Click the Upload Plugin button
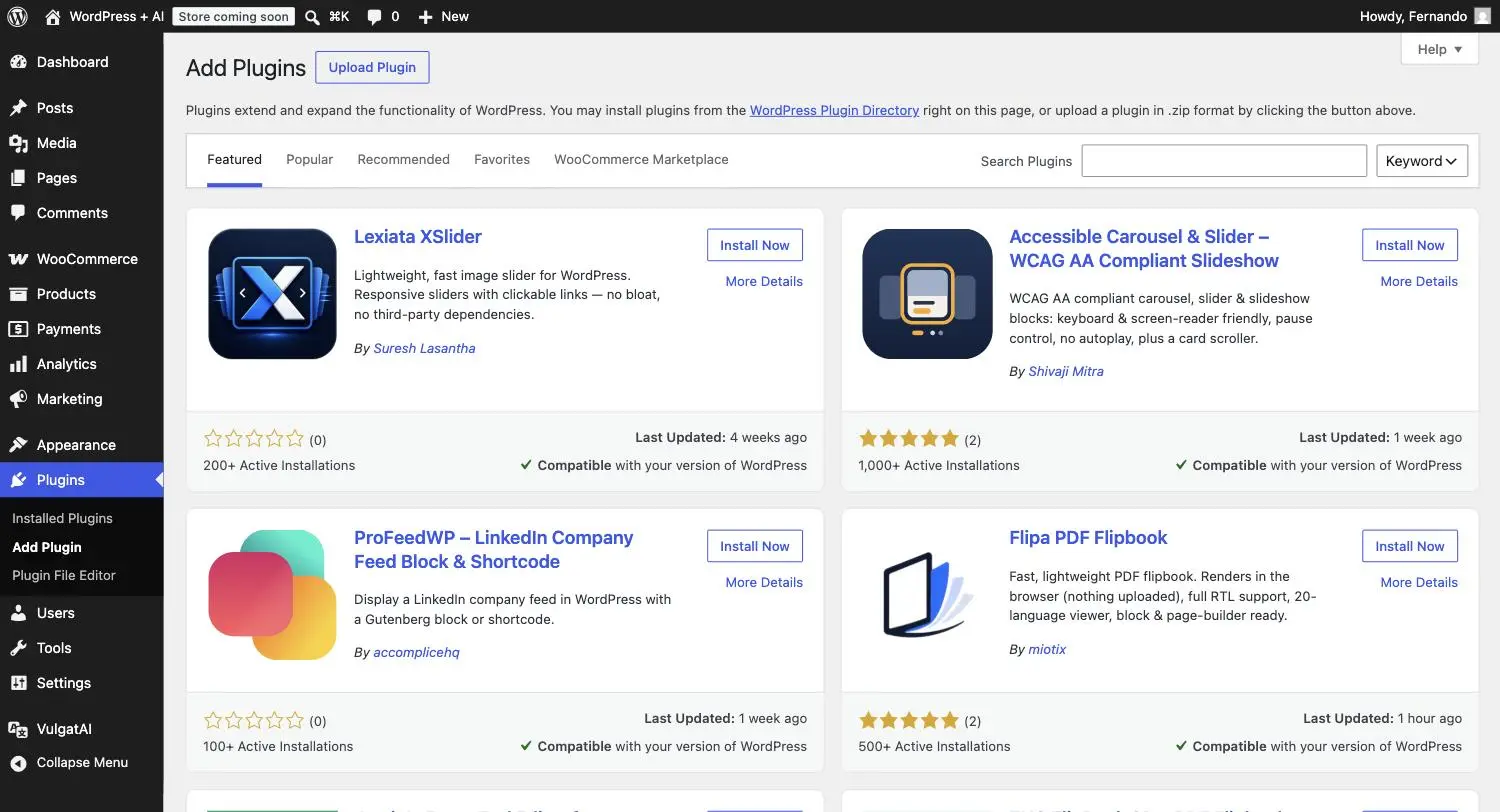Viewport: 1500px width, 812px height. (x=372, y=67)
